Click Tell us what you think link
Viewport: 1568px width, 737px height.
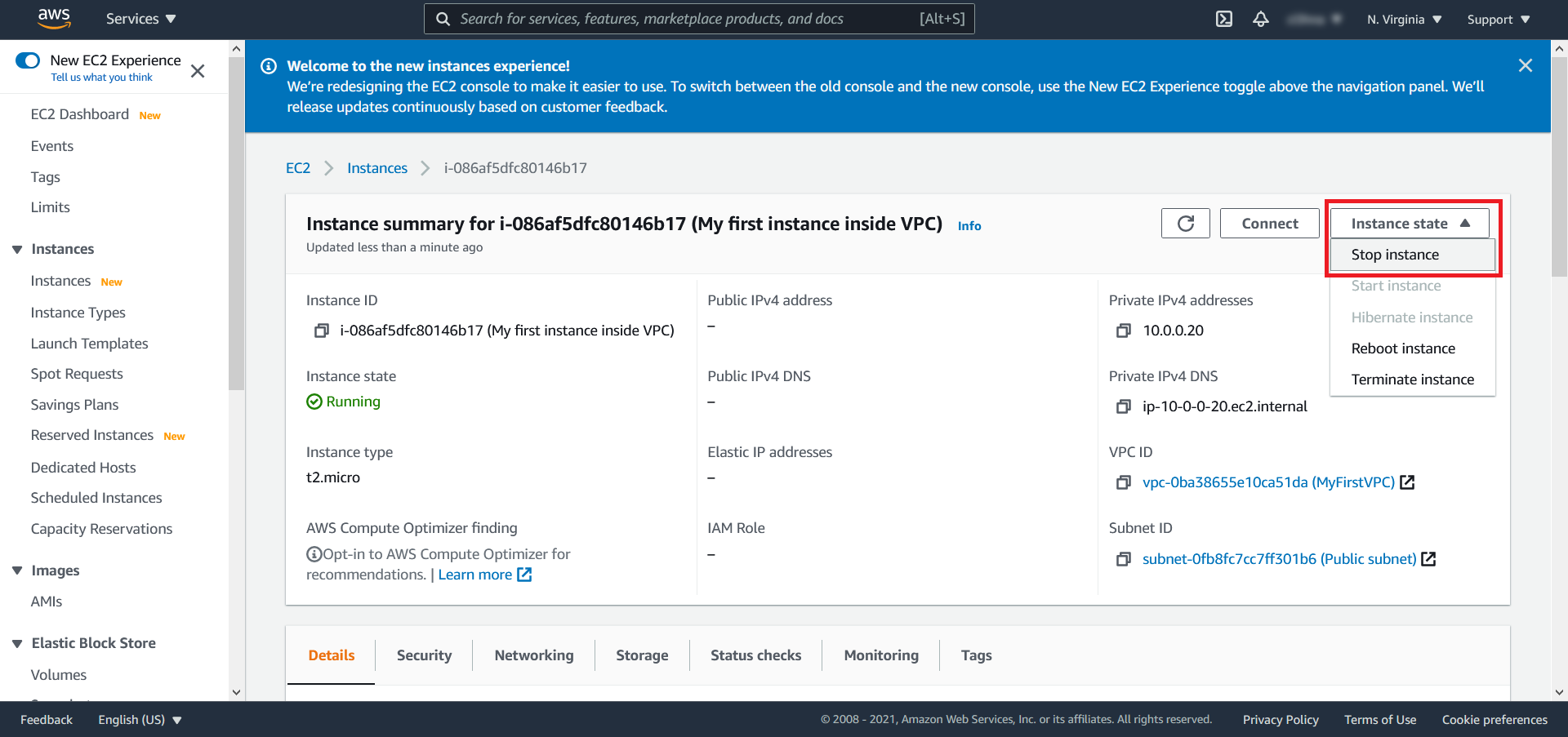tap(102, 78)
